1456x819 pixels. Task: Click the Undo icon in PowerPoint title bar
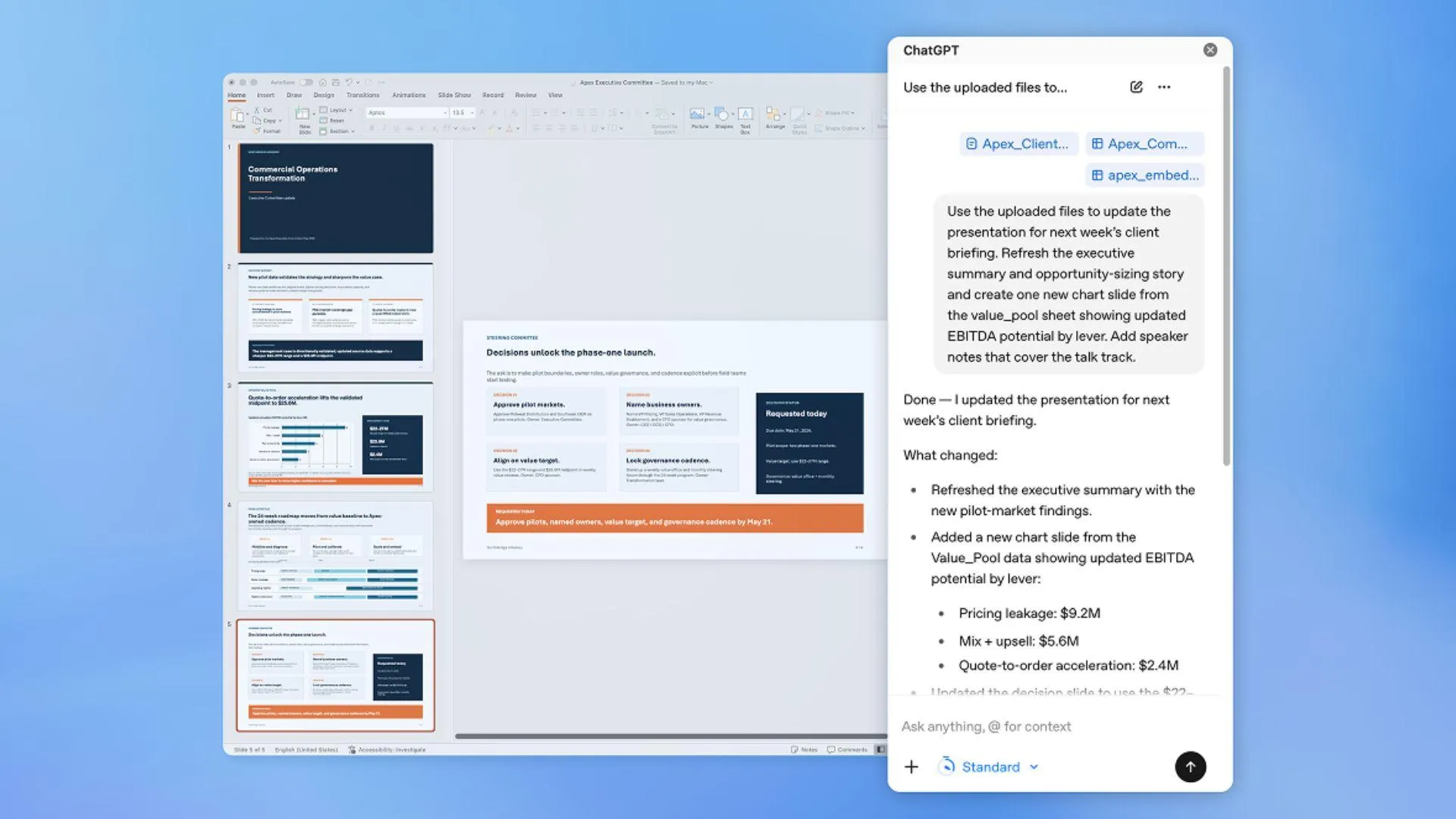[349, 82]
